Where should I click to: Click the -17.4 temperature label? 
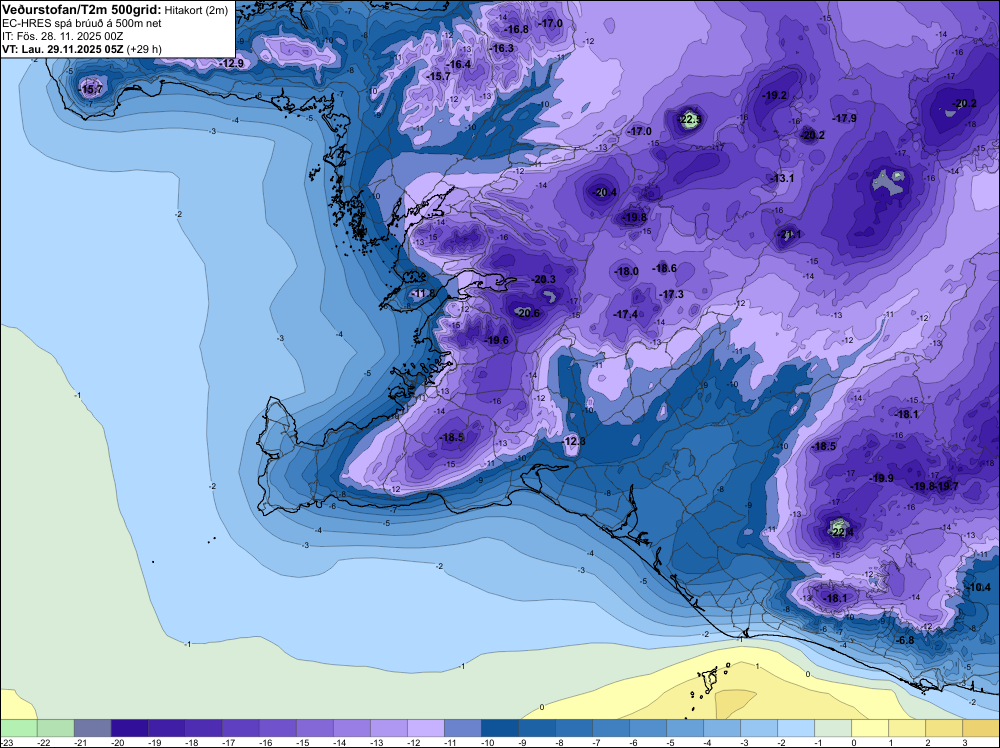click(x=626, y=314)
